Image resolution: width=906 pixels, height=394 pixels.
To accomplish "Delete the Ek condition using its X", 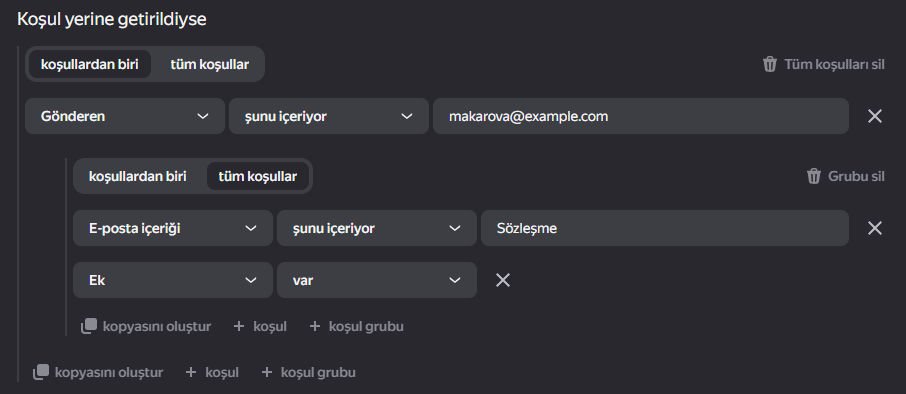I will (503, 280).
